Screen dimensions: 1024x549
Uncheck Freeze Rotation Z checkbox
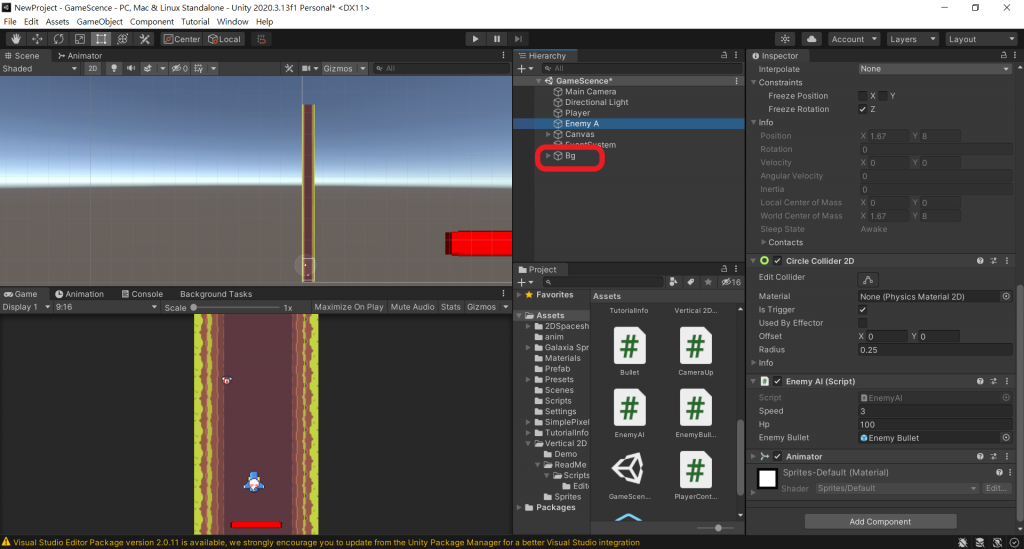point(863,109)
